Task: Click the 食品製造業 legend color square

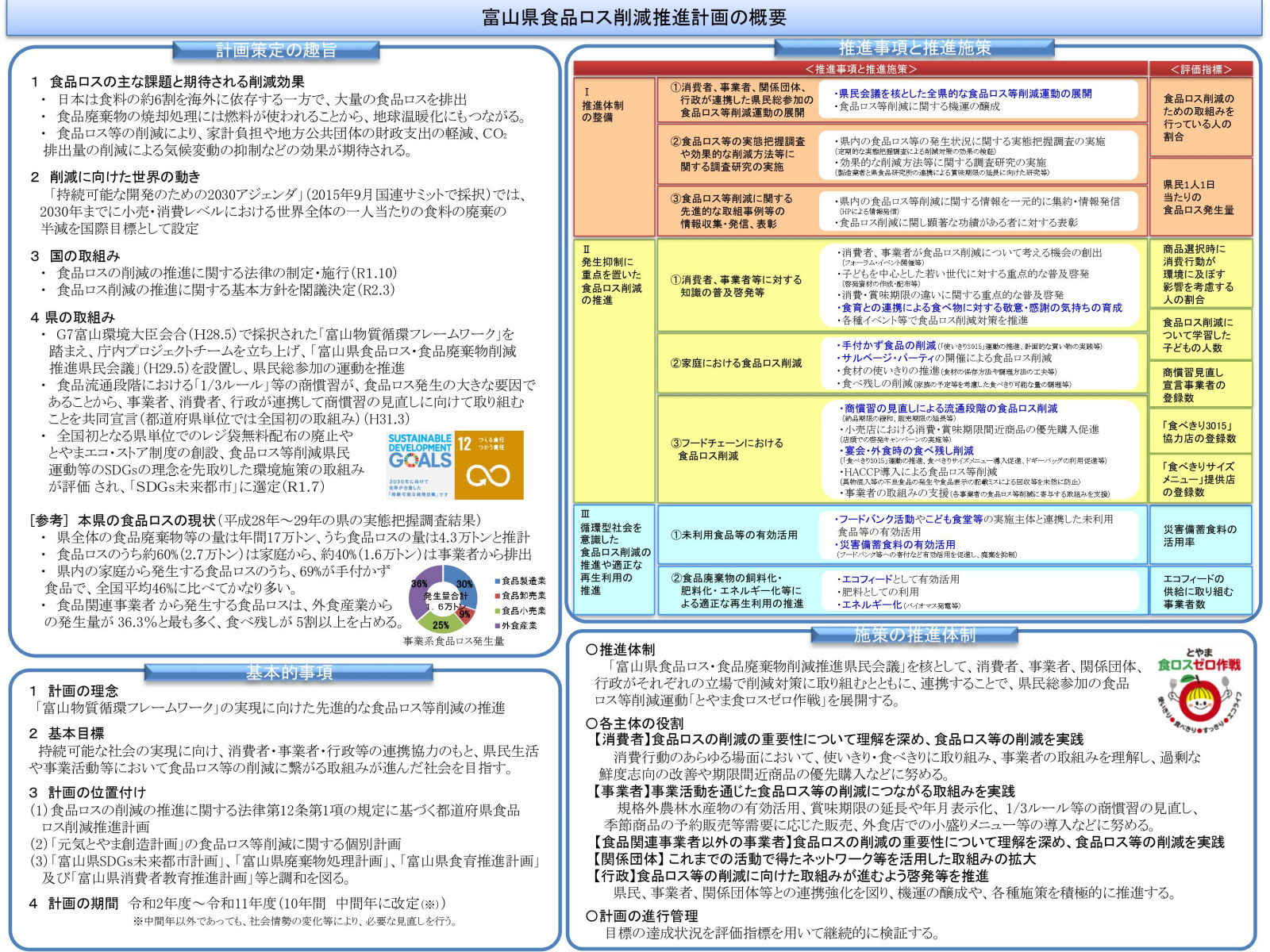Action: [x=497, y=582]
